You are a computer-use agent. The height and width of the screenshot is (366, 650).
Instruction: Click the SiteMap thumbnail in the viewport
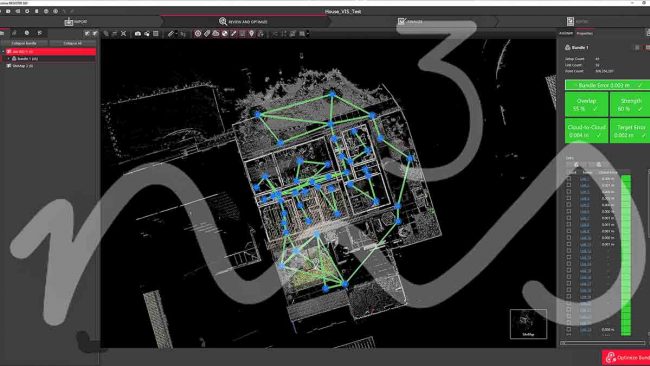click(x=528, y=324)
